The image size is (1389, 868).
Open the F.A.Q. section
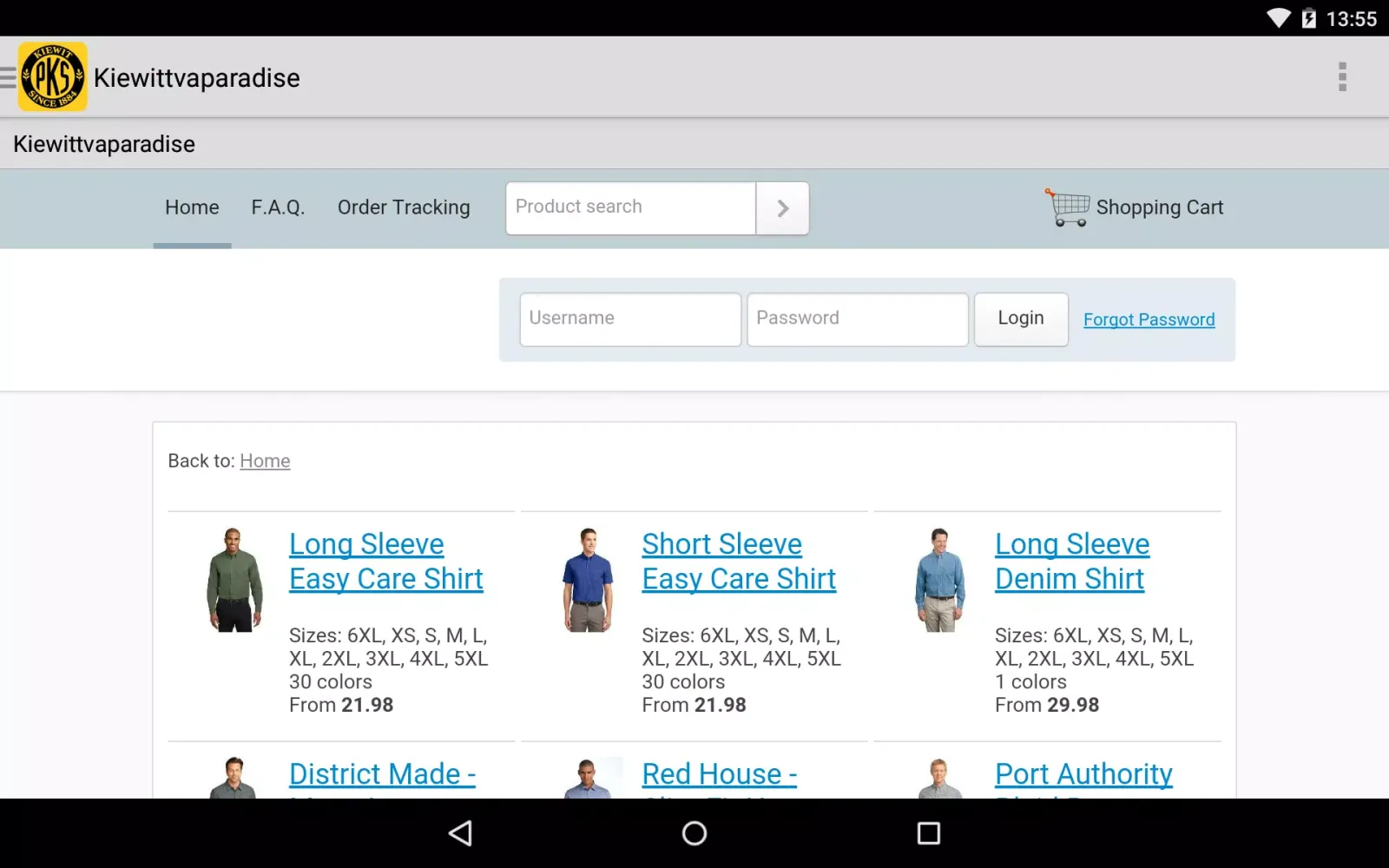(x=278, y=207)
